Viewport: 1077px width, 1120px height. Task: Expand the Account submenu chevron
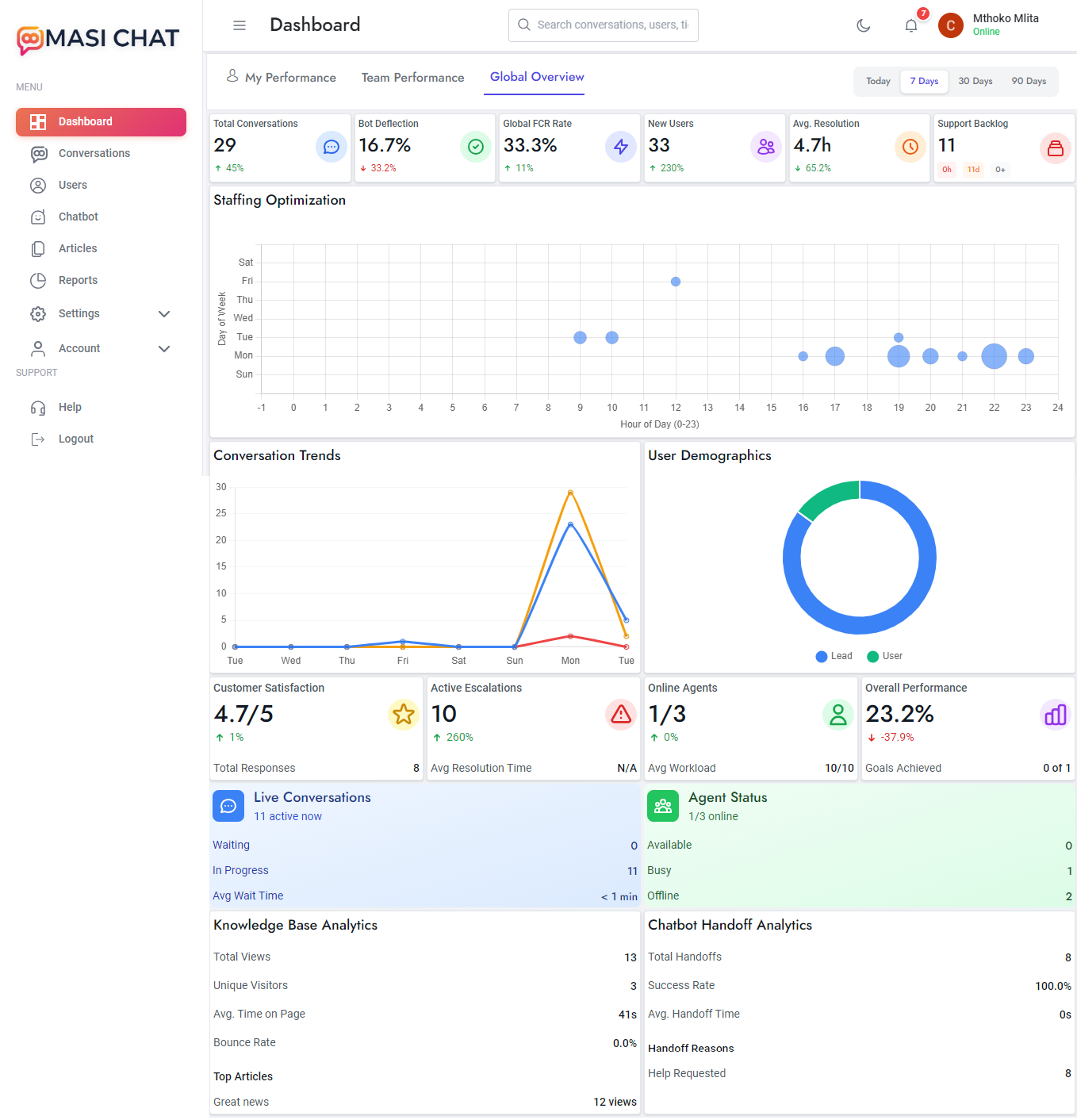click(x=164, y=349)
